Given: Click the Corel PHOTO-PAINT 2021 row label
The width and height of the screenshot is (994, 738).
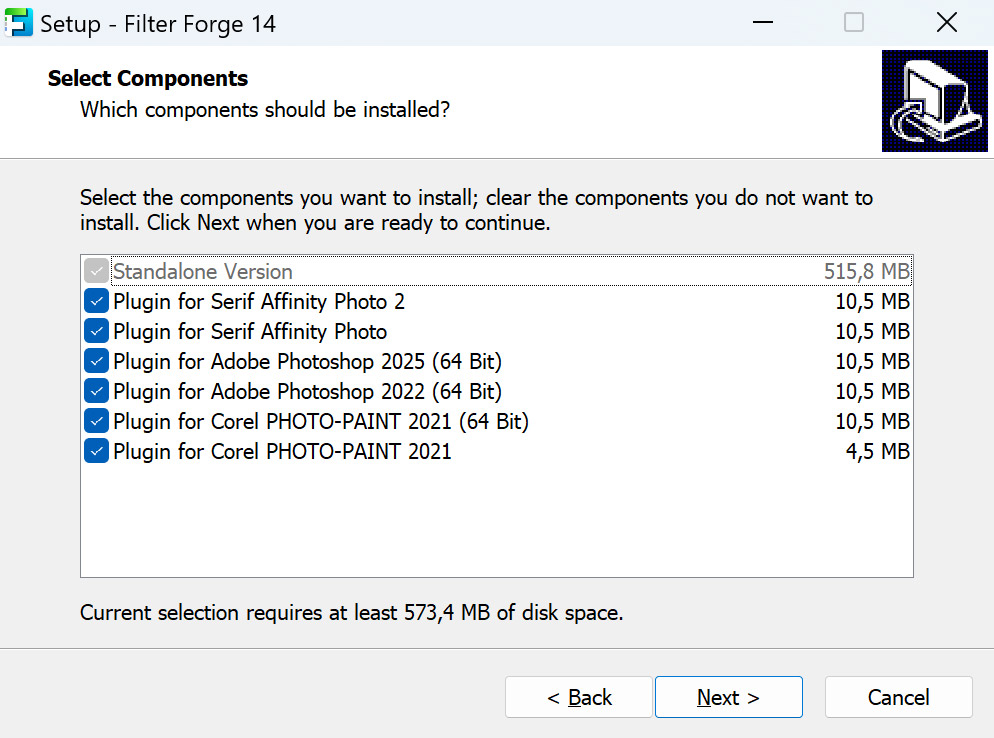Looking at the screenshot, I should [281, 451].
